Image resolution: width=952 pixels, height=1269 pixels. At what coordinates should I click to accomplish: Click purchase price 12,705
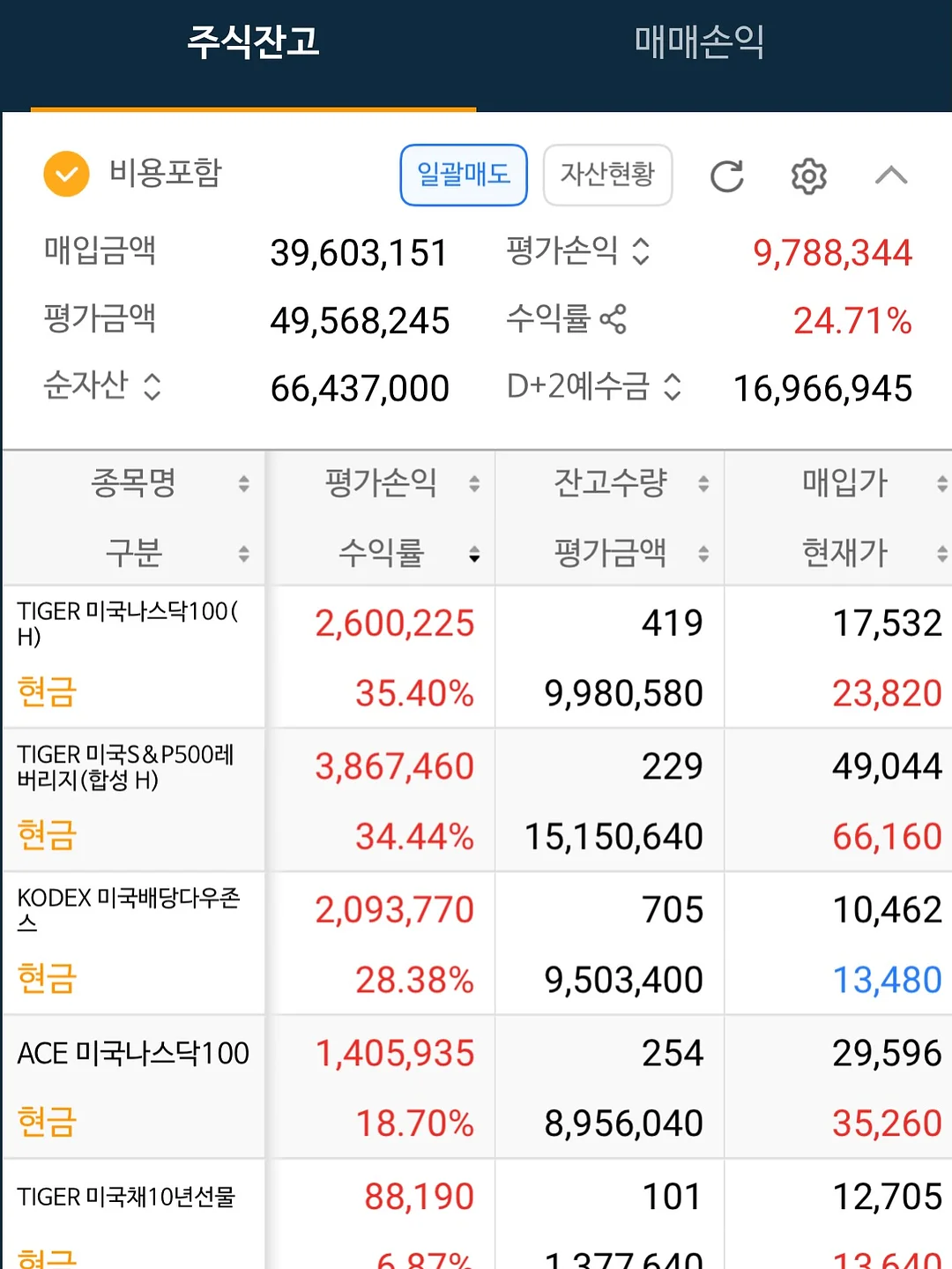888,1197
